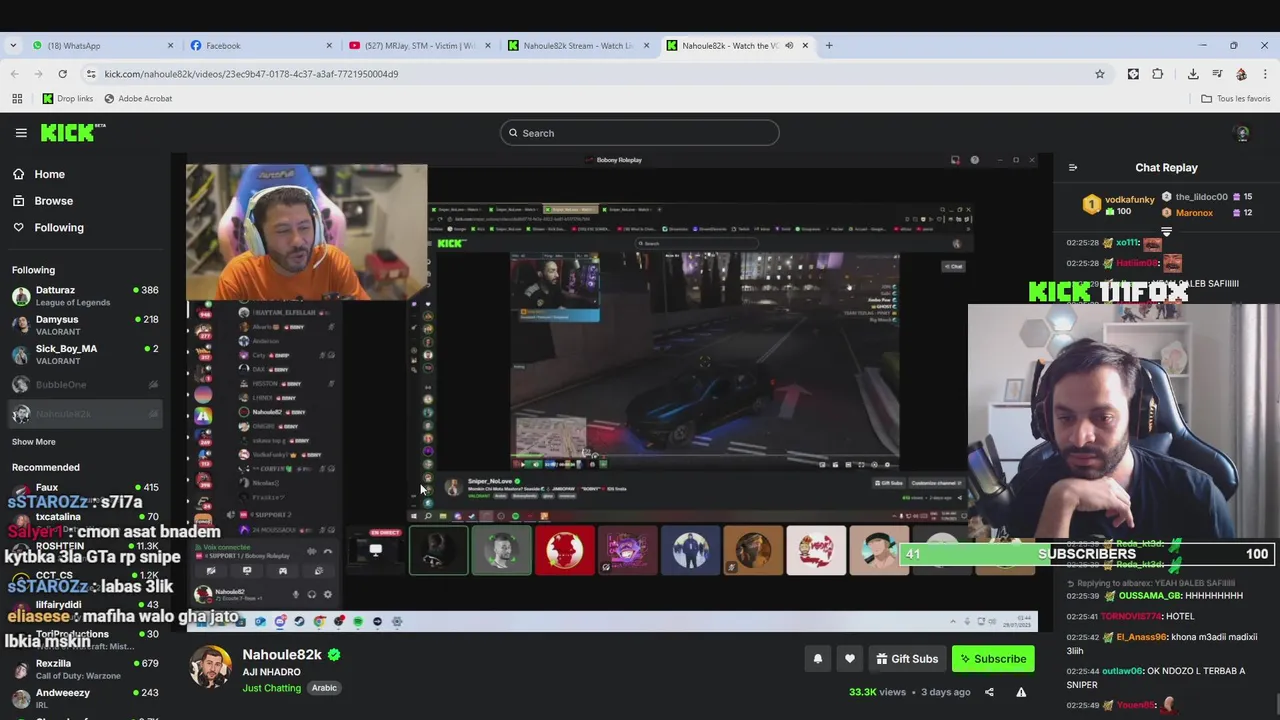Expand the chat leaderboard arrow

tap(1166, 232)
